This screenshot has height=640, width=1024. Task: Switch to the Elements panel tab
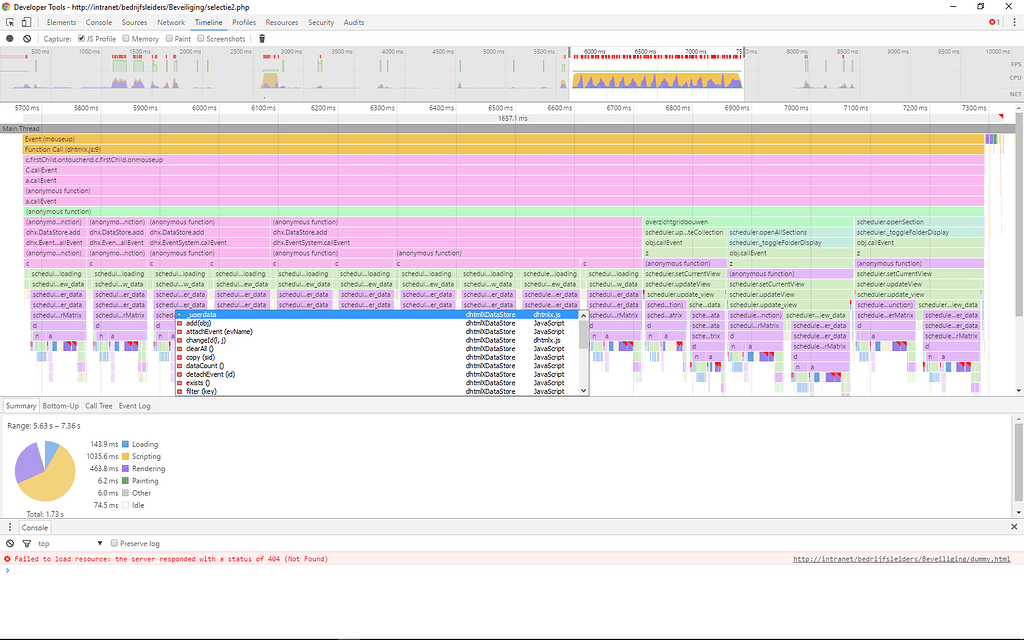coord(61,22)
